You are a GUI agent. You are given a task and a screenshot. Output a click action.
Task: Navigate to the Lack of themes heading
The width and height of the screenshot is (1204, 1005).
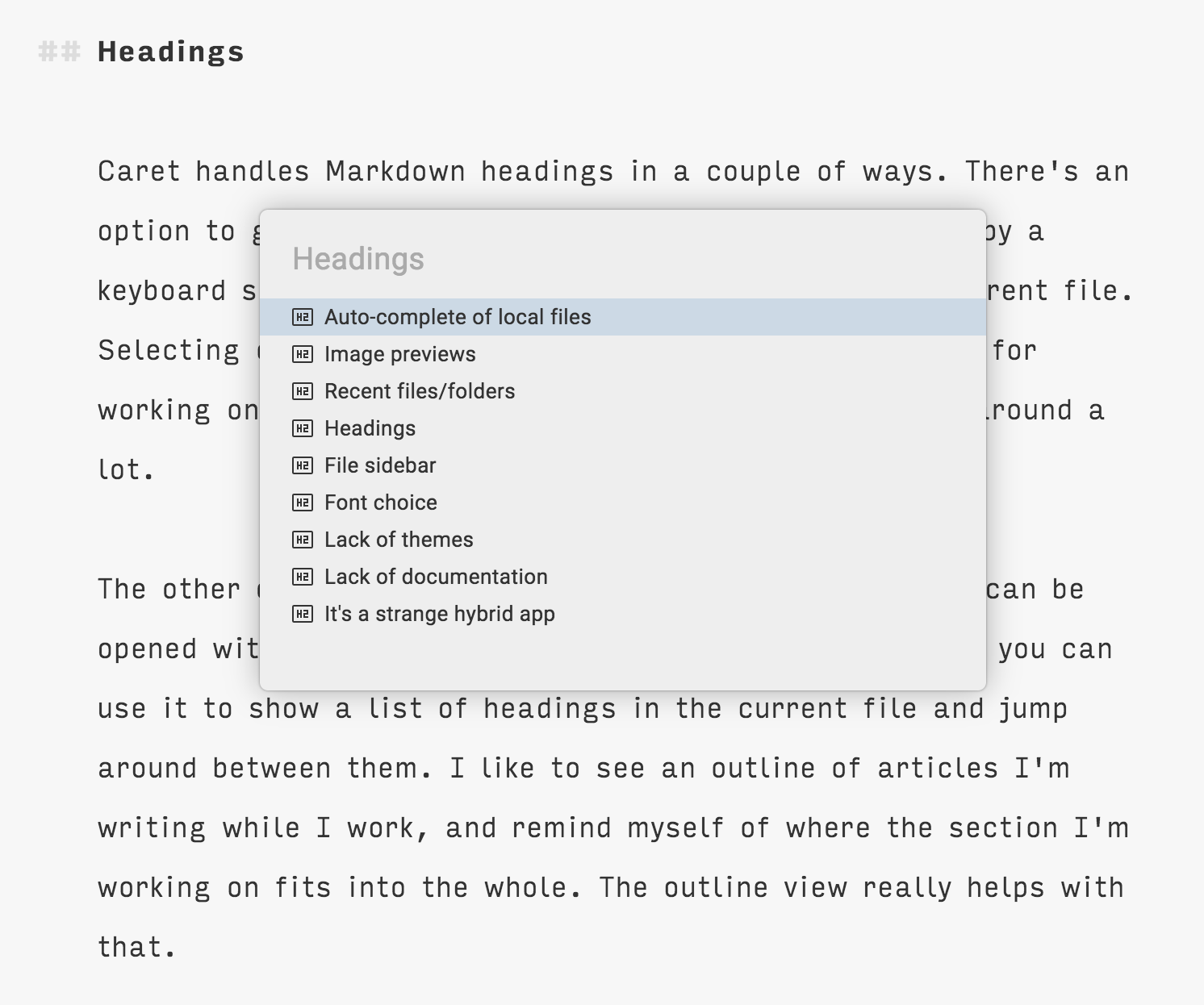pos(398,540)
